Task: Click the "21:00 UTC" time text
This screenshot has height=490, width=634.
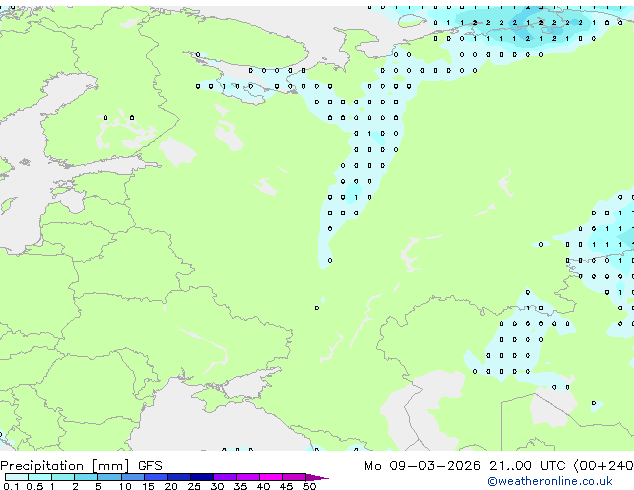Action: (527, 466)
